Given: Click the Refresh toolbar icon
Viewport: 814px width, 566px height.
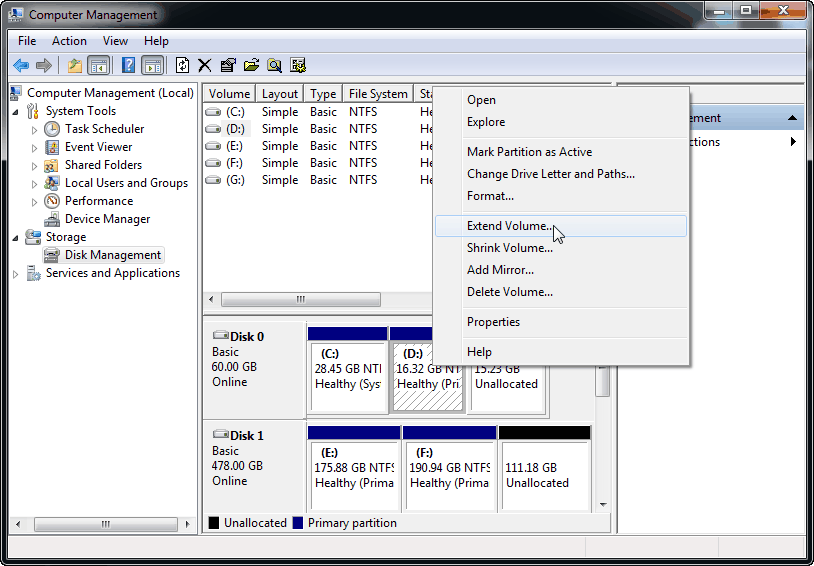Looking at the screenshot, I should tap(182, 66).
